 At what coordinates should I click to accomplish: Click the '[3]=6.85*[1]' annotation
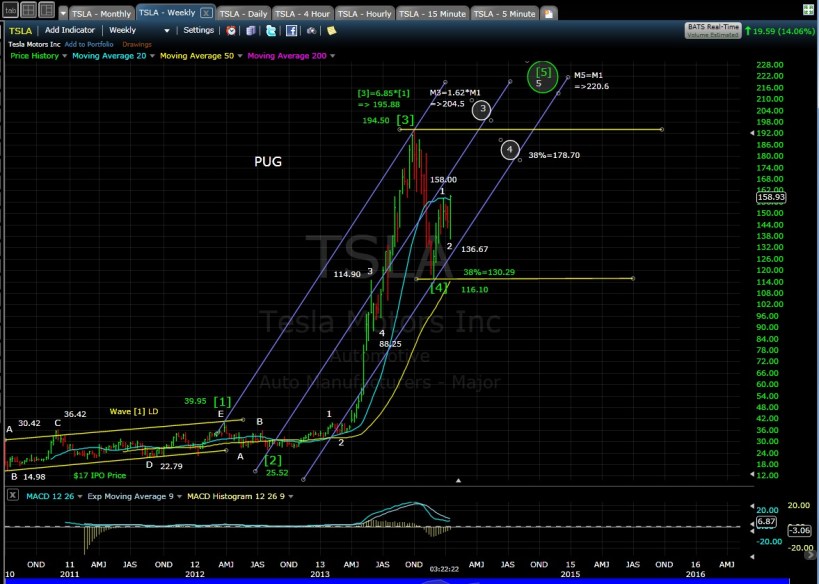click(x=383, y=94)
